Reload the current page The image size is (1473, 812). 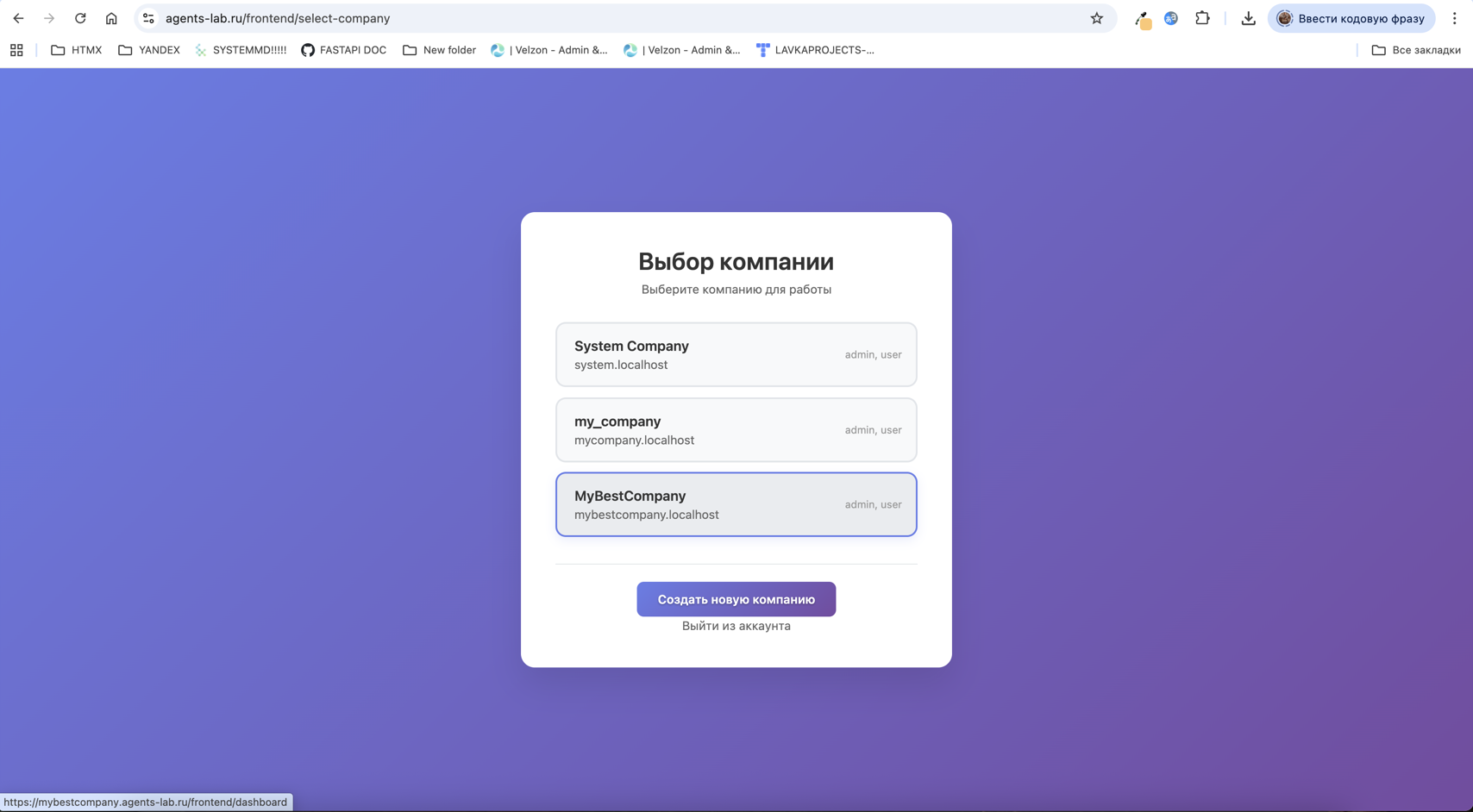pos(80,17)
